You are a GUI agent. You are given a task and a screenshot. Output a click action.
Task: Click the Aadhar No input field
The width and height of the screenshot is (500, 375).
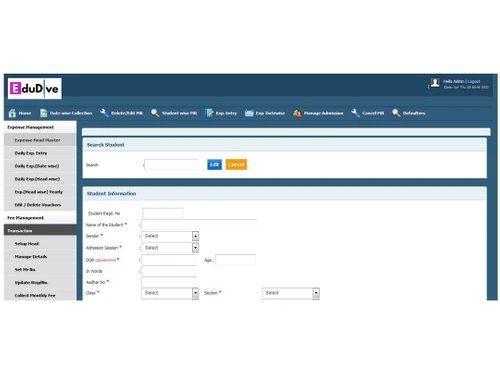pyautogui.click(x=169, y=282)
